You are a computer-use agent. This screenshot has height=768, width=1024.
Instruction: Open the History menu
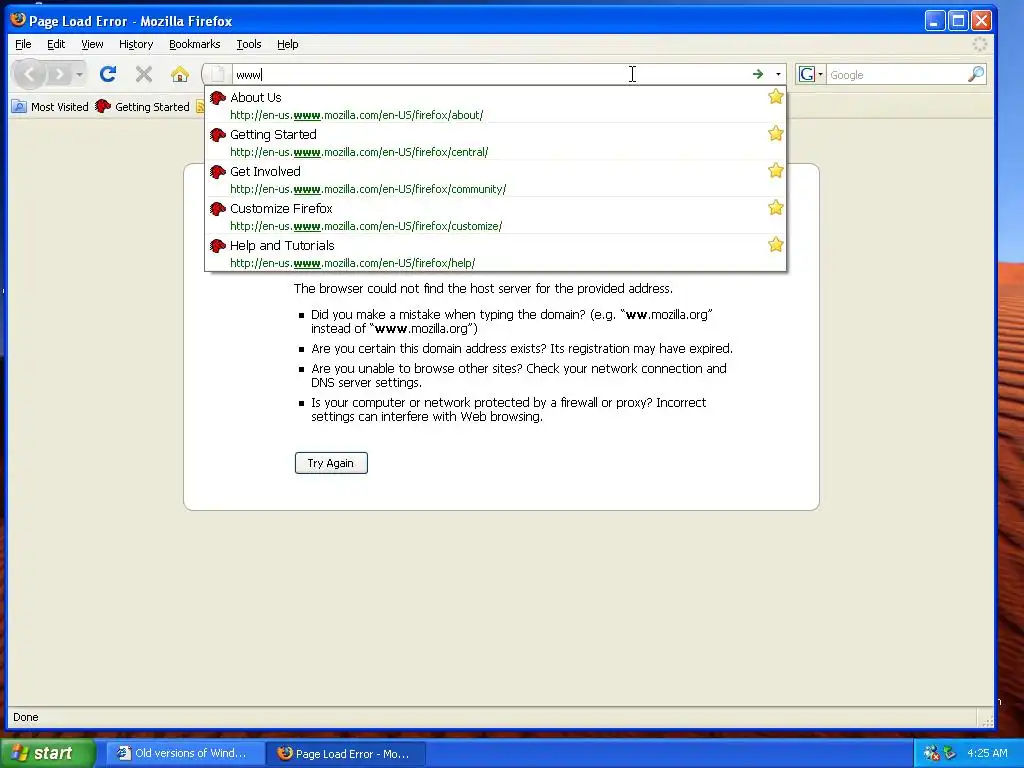pyautogui.click(x=136, y=44)
